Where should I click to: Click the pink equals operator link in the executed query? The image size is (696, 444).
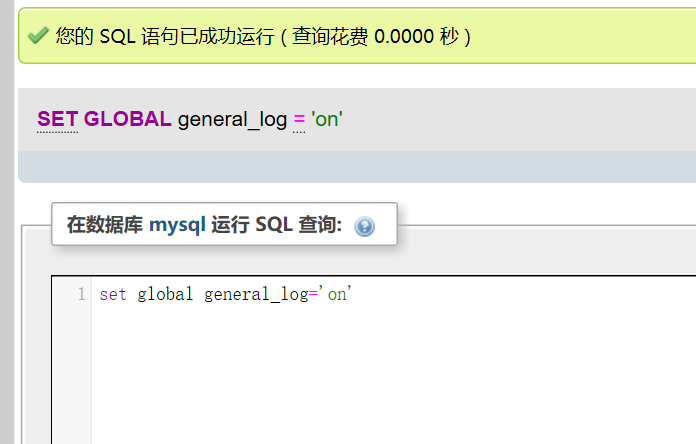click(299, 119)
